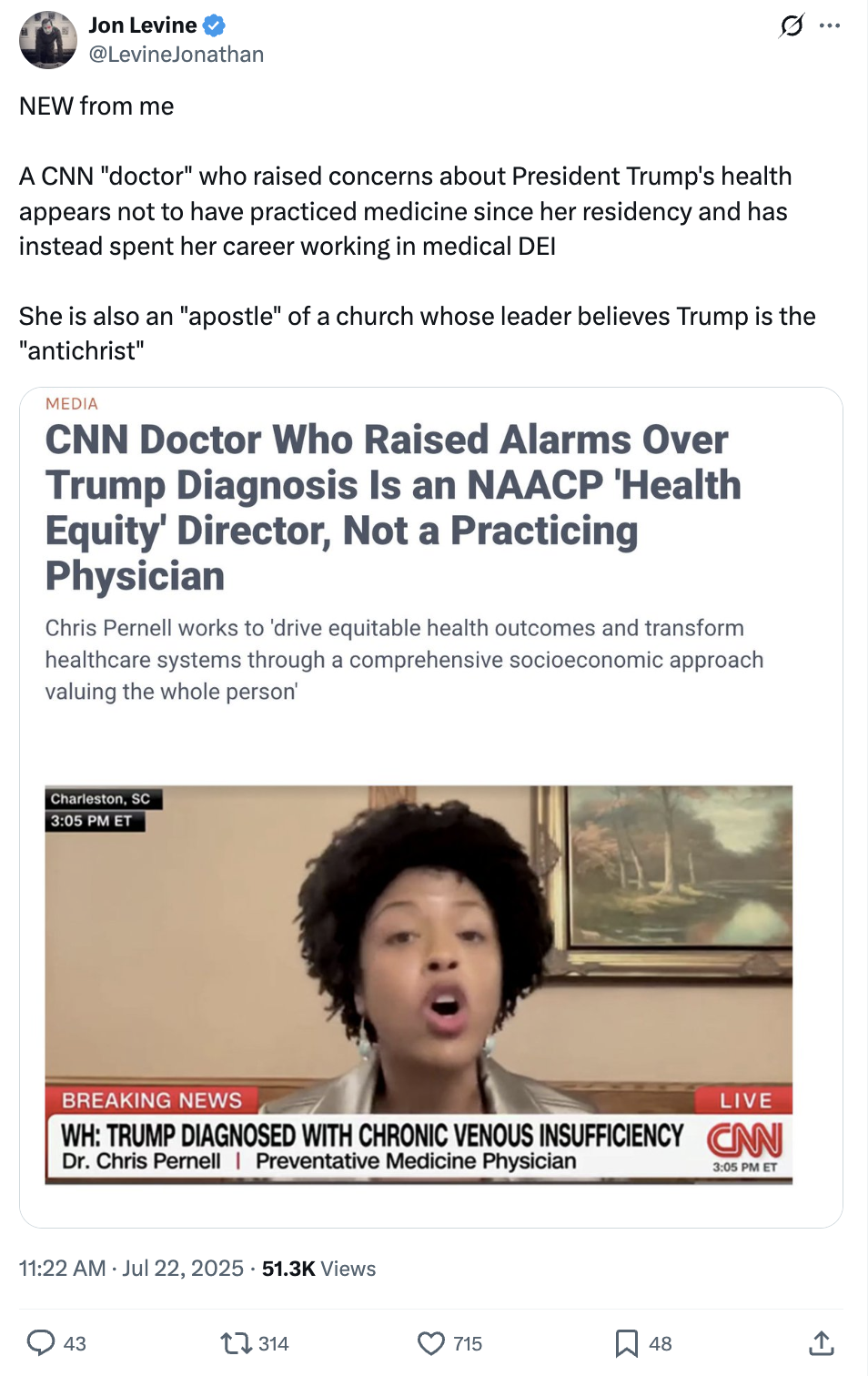Open the three-dot more options menu
868x1376 pixels.
(x=830, y=25)
